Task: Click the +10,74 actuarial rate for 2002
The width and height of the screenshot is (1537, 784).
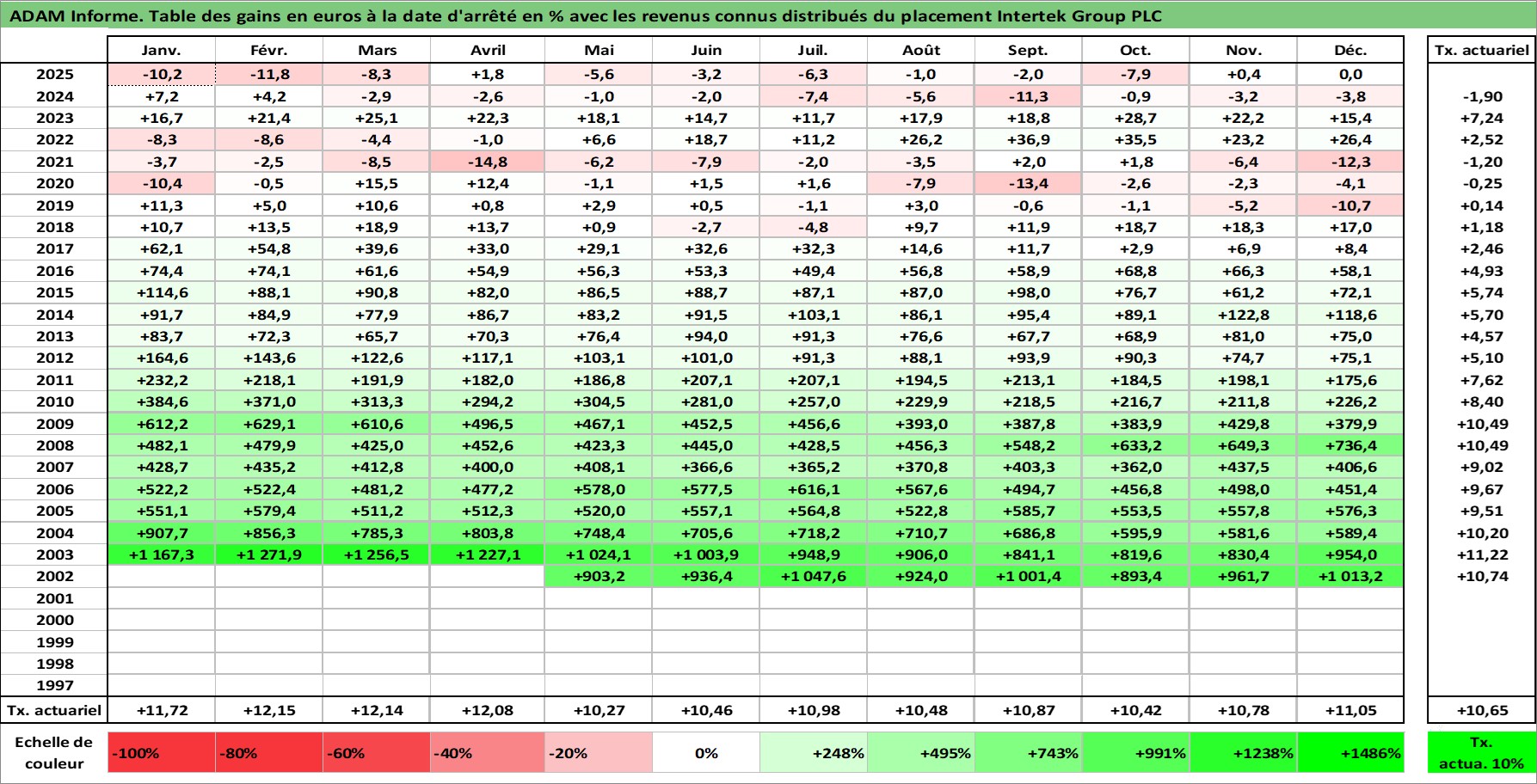Action: (x=1481, y=576)
